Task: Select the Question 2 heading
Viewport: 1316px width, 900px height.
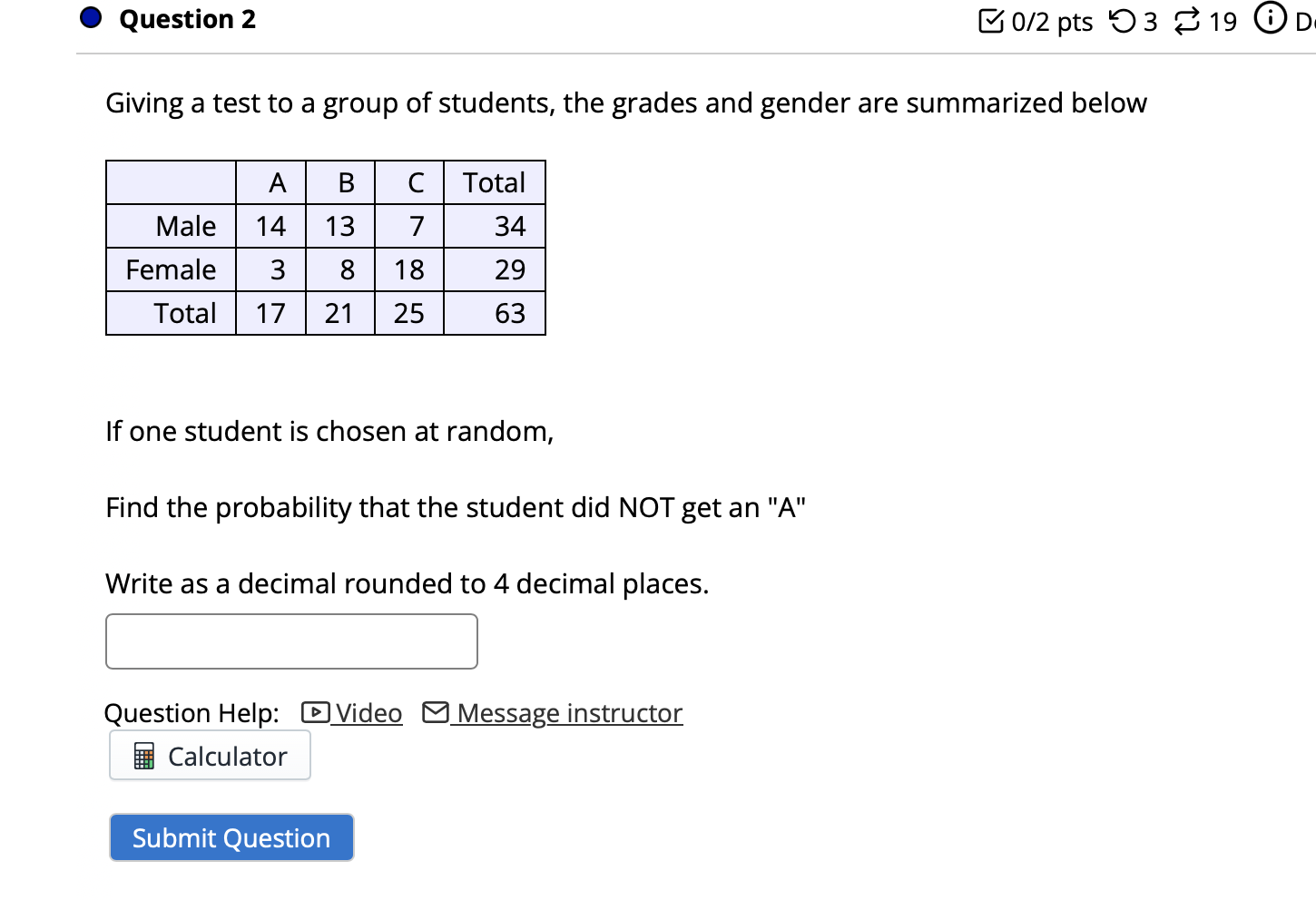Action: pos(189,18)
